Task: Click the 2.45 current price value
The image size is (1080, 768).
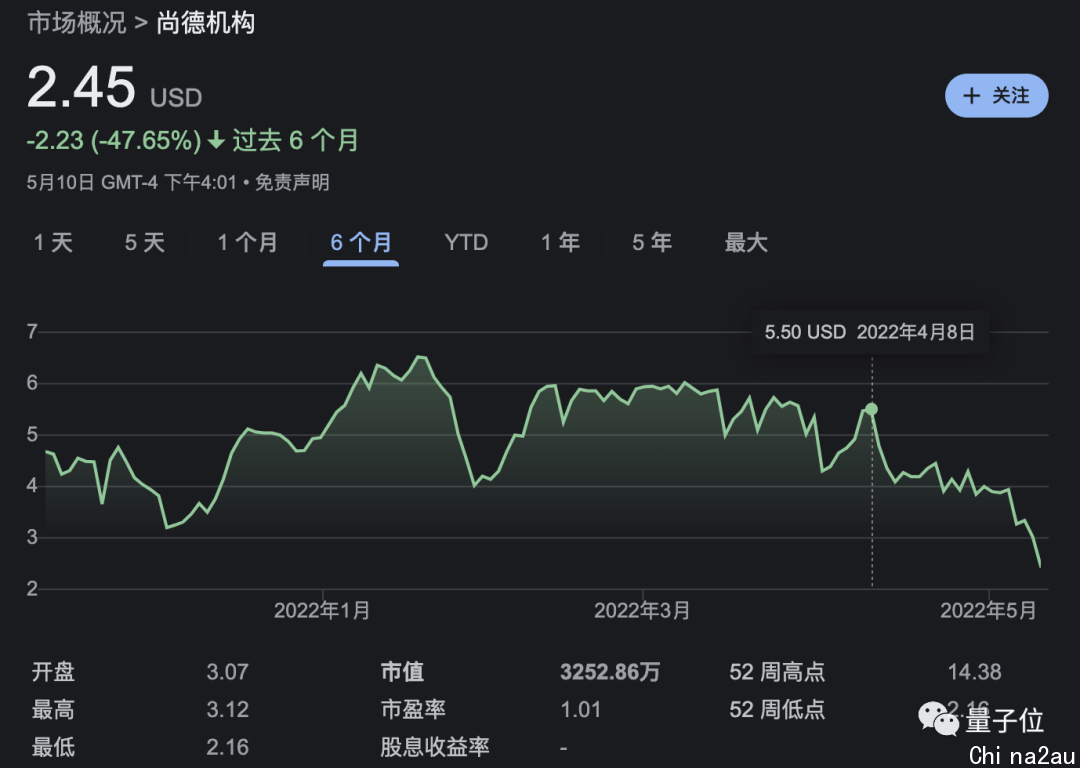Action: pos(81,87)
